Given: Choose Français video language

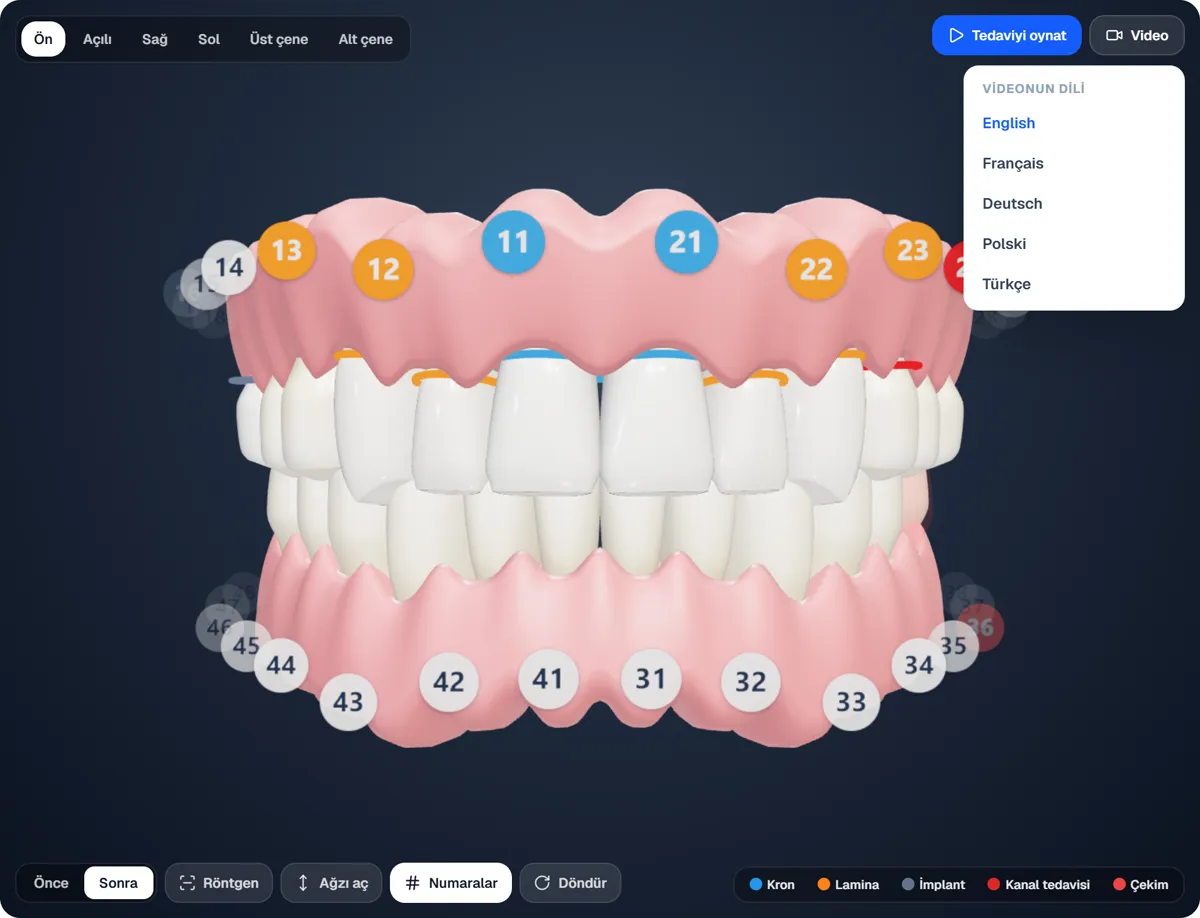Looking at the screenshot, I should (x=1074, y=163).
